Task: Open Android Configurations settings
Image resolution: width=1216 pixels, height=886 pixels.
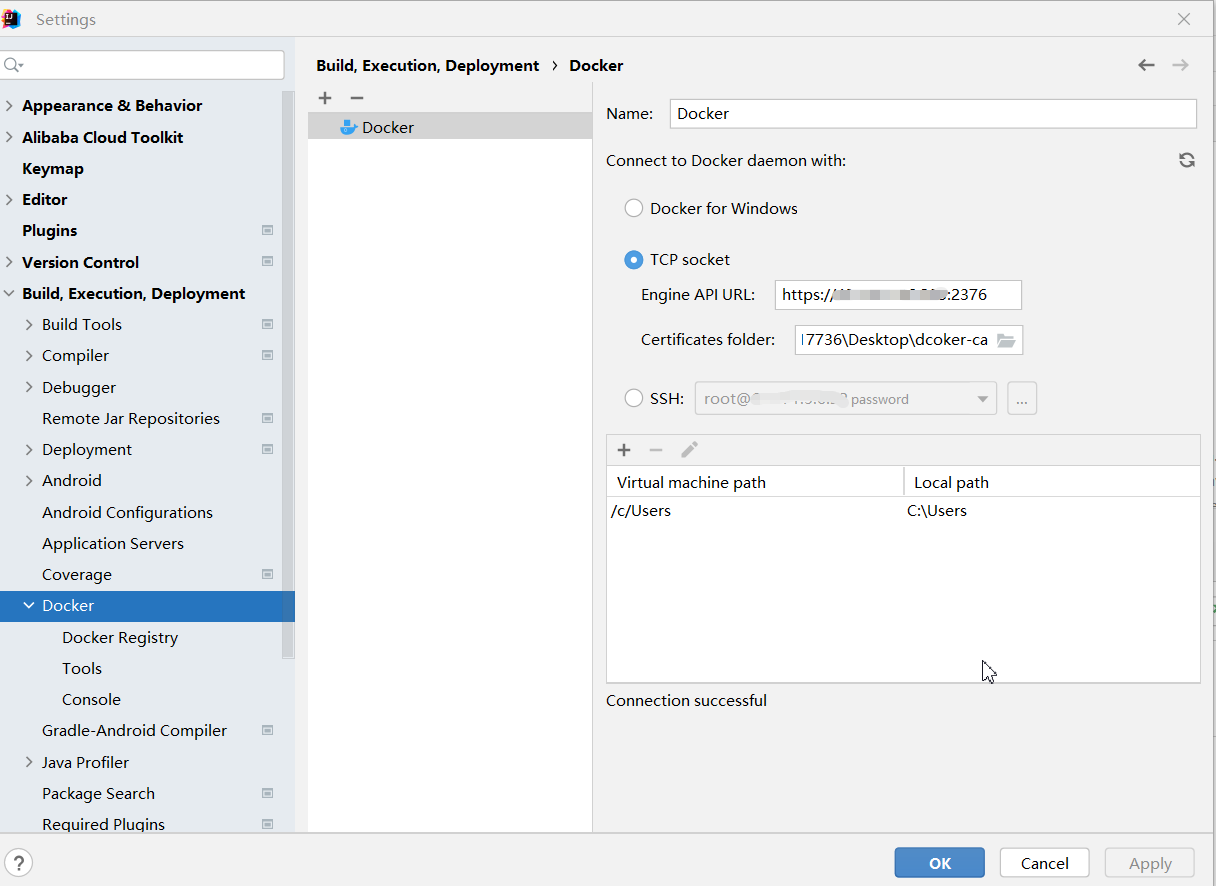Action: click(127, 513)
